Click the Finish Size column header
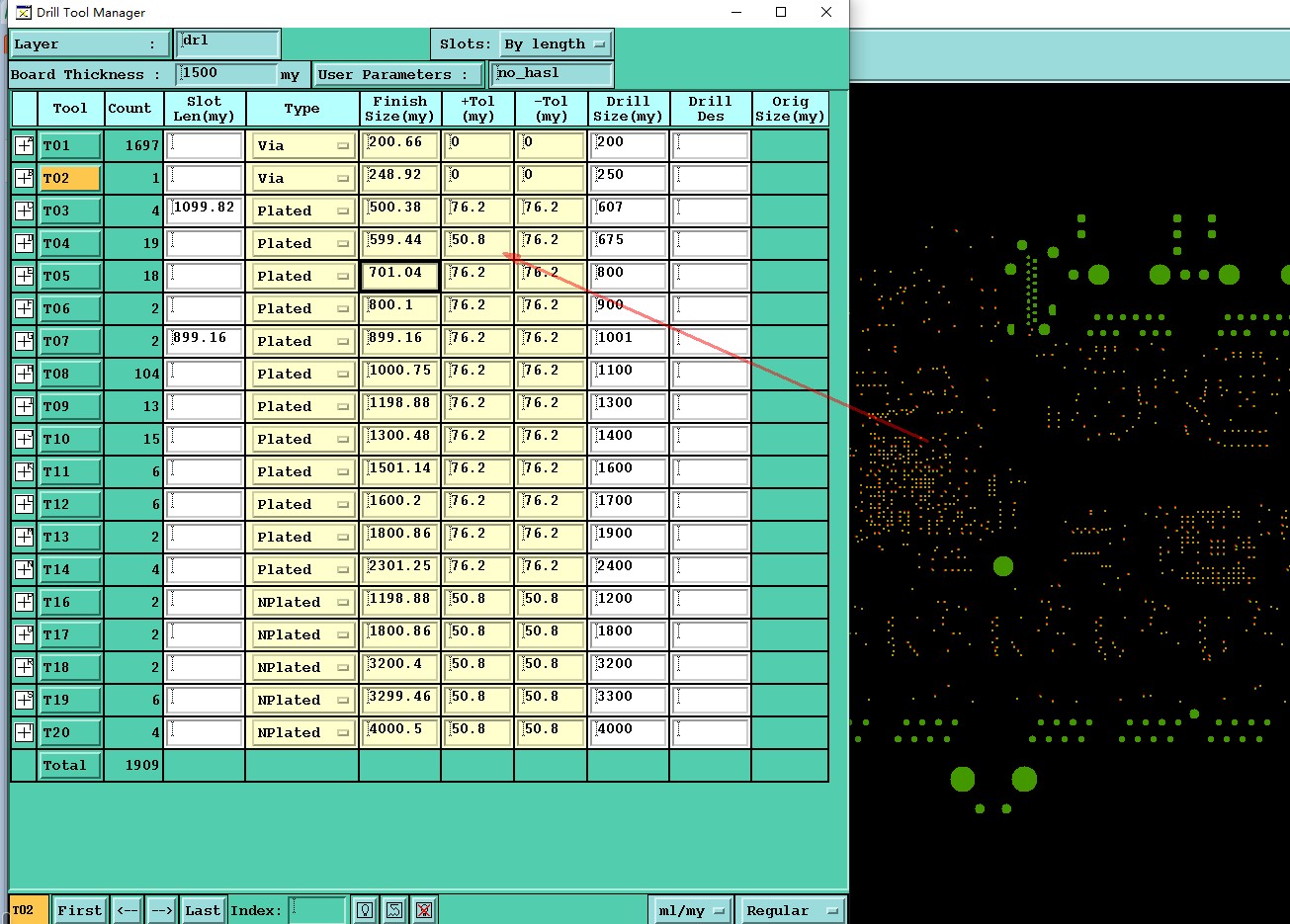Image resolution: width=1290 pixels, height=924 pixels. [399, 109]
